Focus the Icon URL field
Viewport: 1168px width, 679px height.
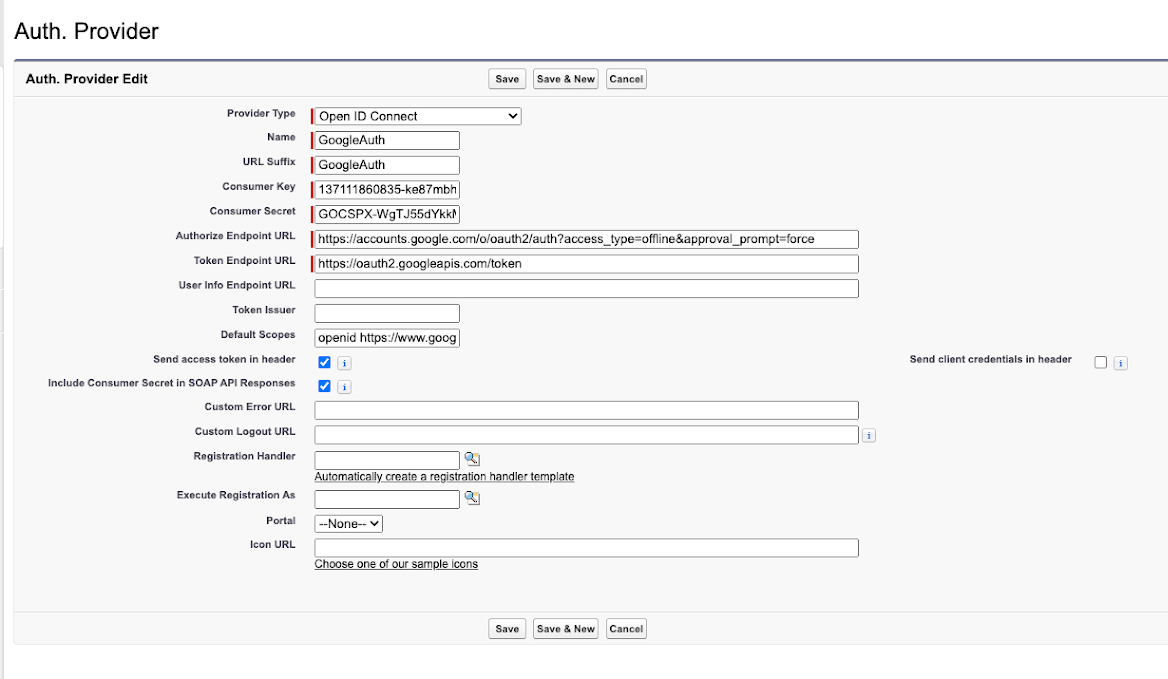click(x=586, y=548)
